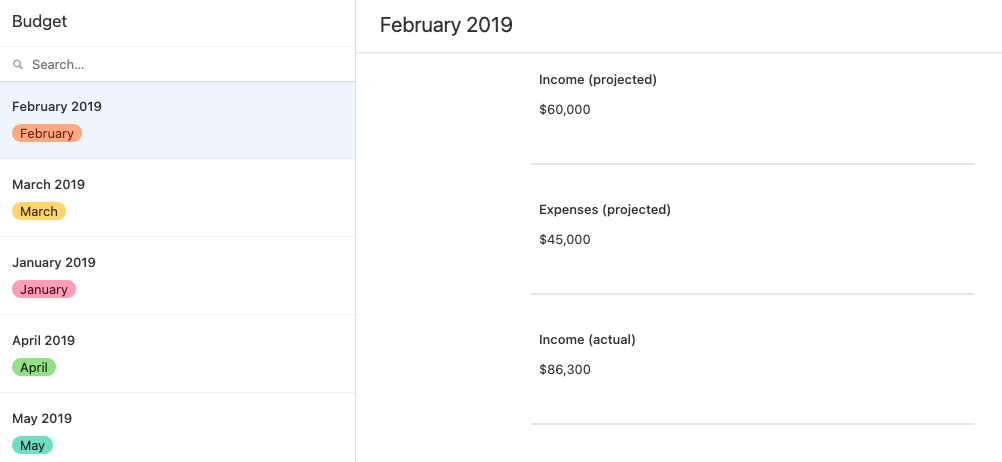Click the search magnifier icon
This screenshot has width=1002, height=462.
(18, 65)
